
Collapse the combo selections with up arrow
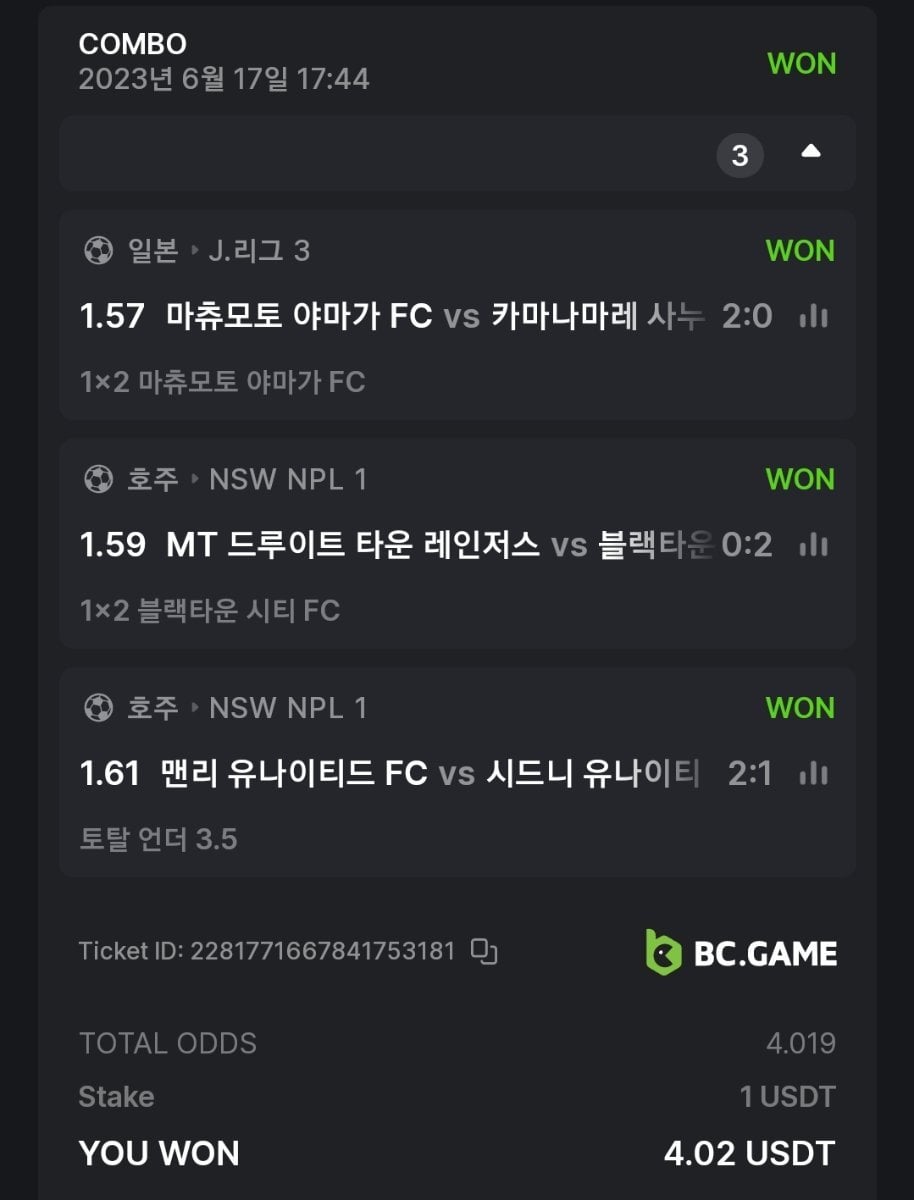[811, 152]
